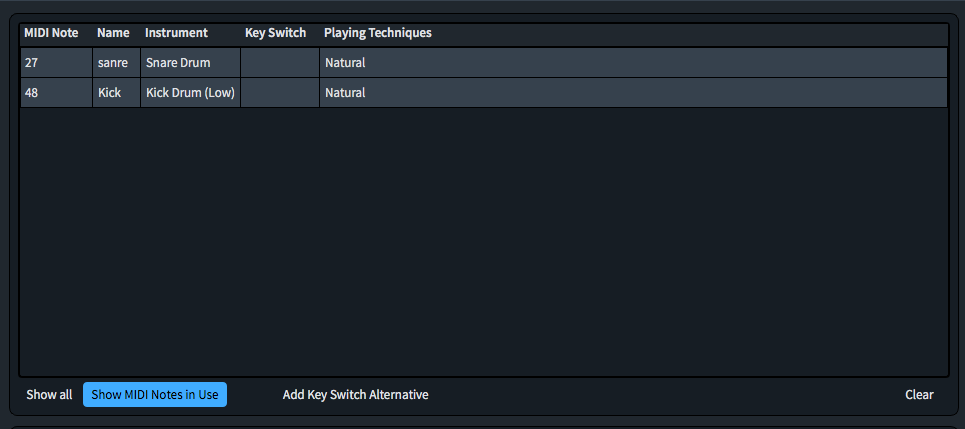Click the Snare Drum row's Key Switch cell
The image size is (965, 429).
[x=280, y=63]
